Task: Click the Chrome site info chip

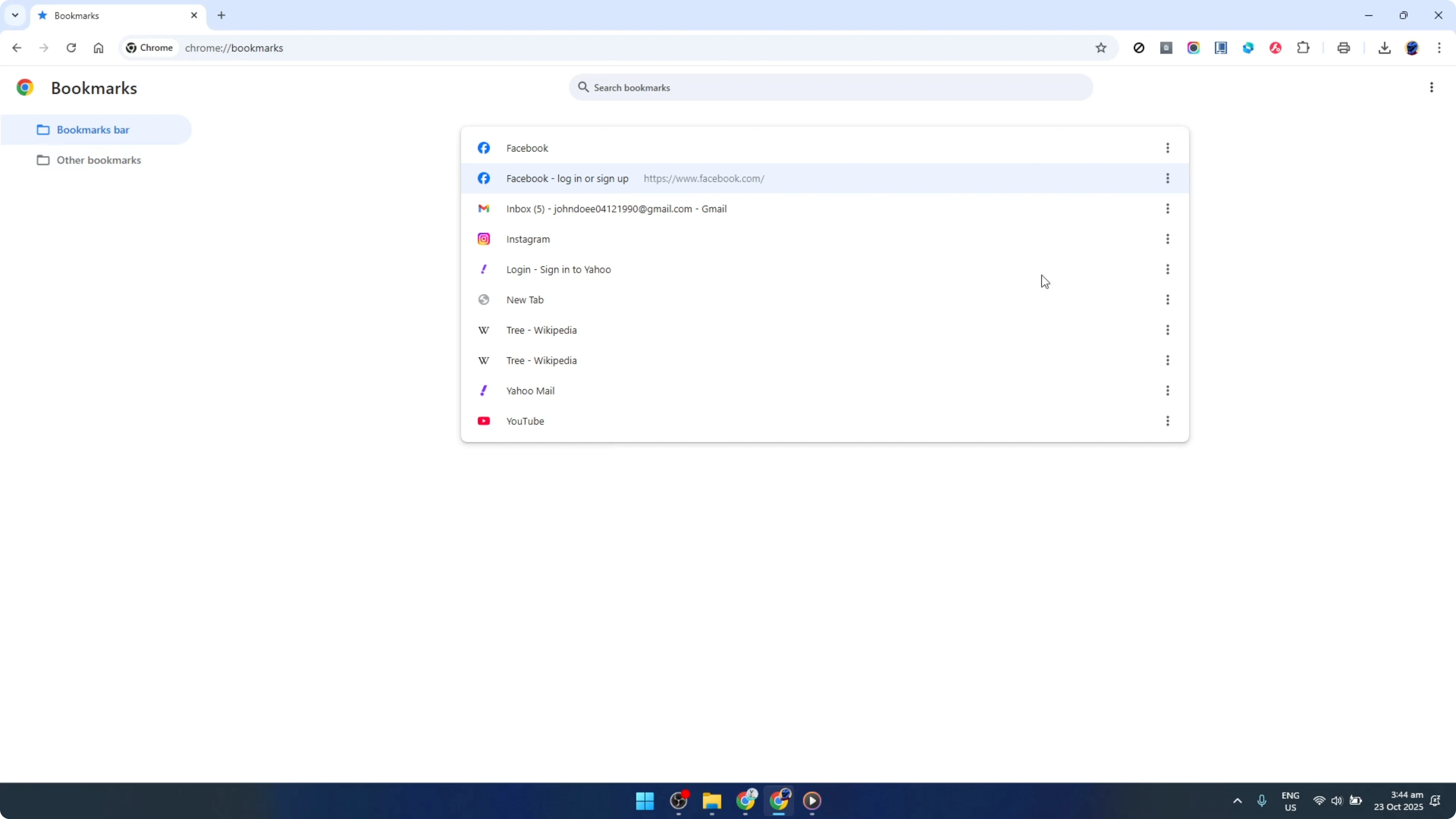Action: pos(150,48)
